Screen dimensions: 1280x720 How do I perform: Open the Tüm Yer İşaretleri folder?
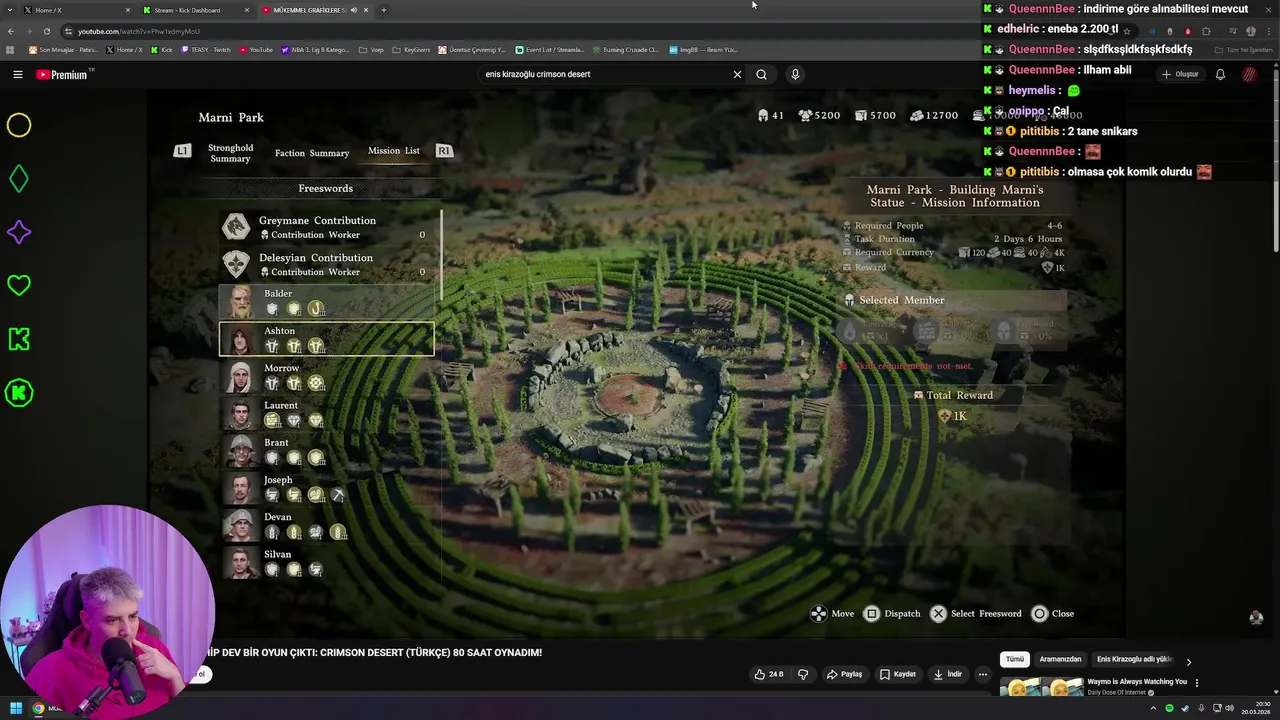coord(1244,49)
